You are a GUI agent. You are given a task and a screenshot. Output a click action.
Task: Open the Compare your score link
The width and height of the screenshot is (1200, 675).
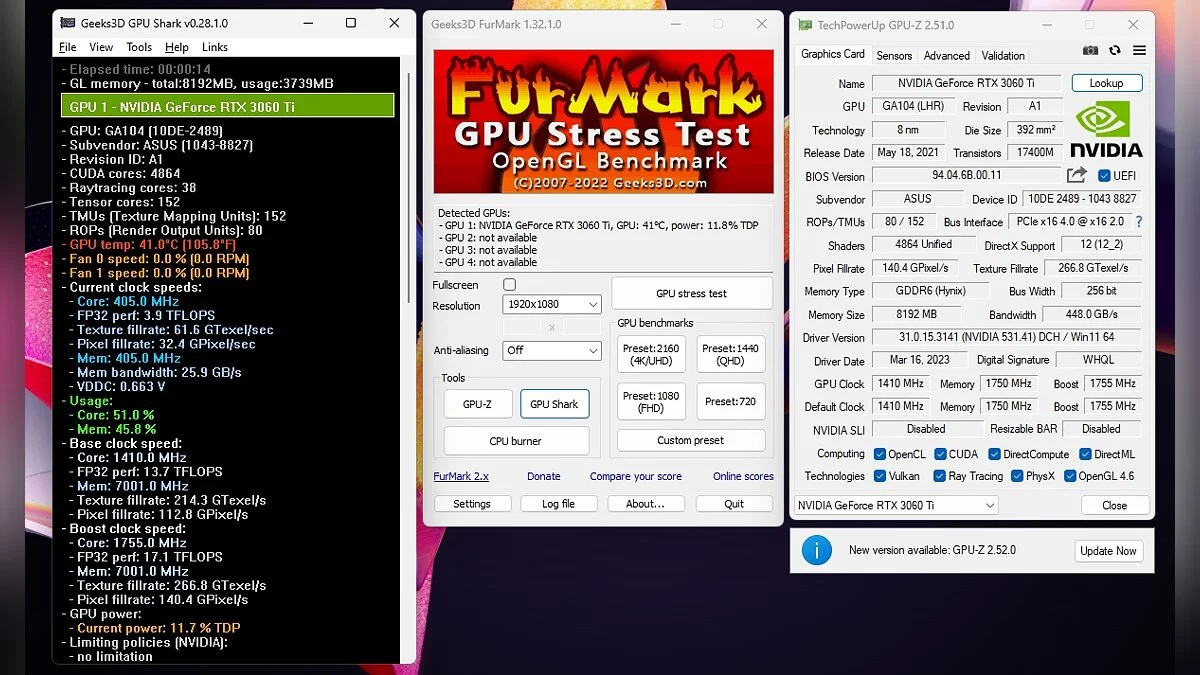point(635,476)
